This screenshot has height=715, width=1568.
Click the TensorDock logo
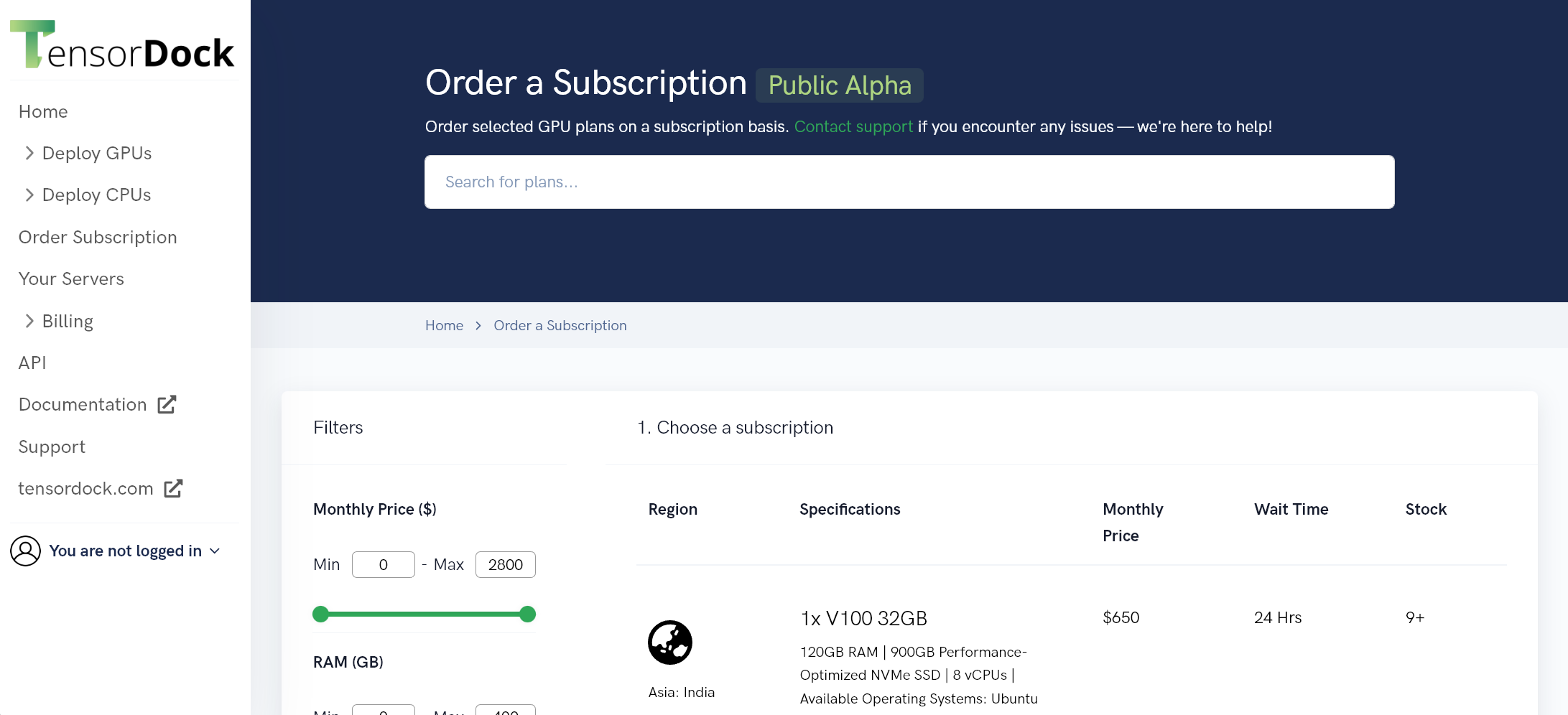[x=122, y=45]
